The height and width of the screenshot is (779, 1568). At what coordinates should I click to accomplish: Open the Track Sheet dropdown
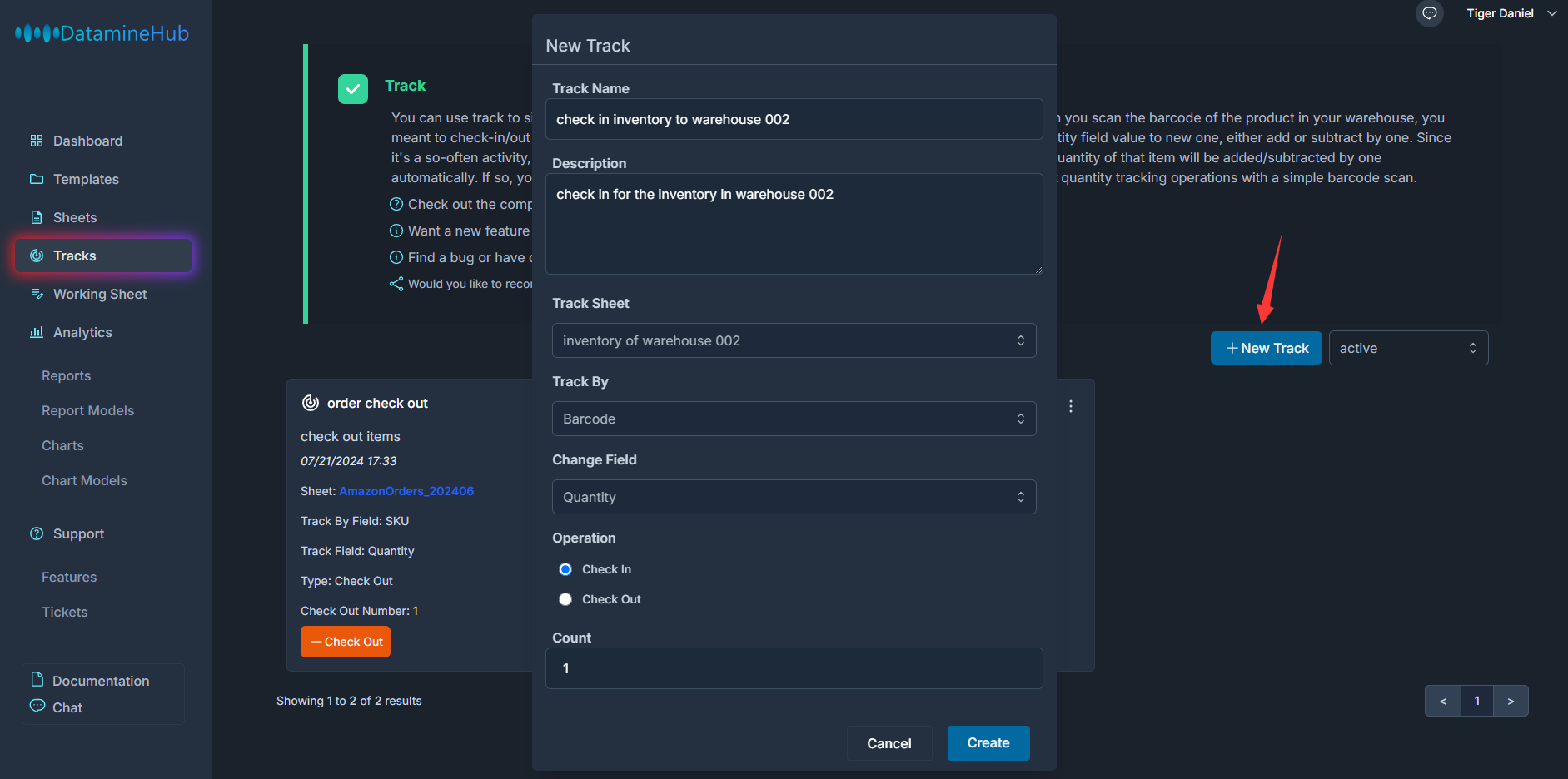tap(794, 340)
